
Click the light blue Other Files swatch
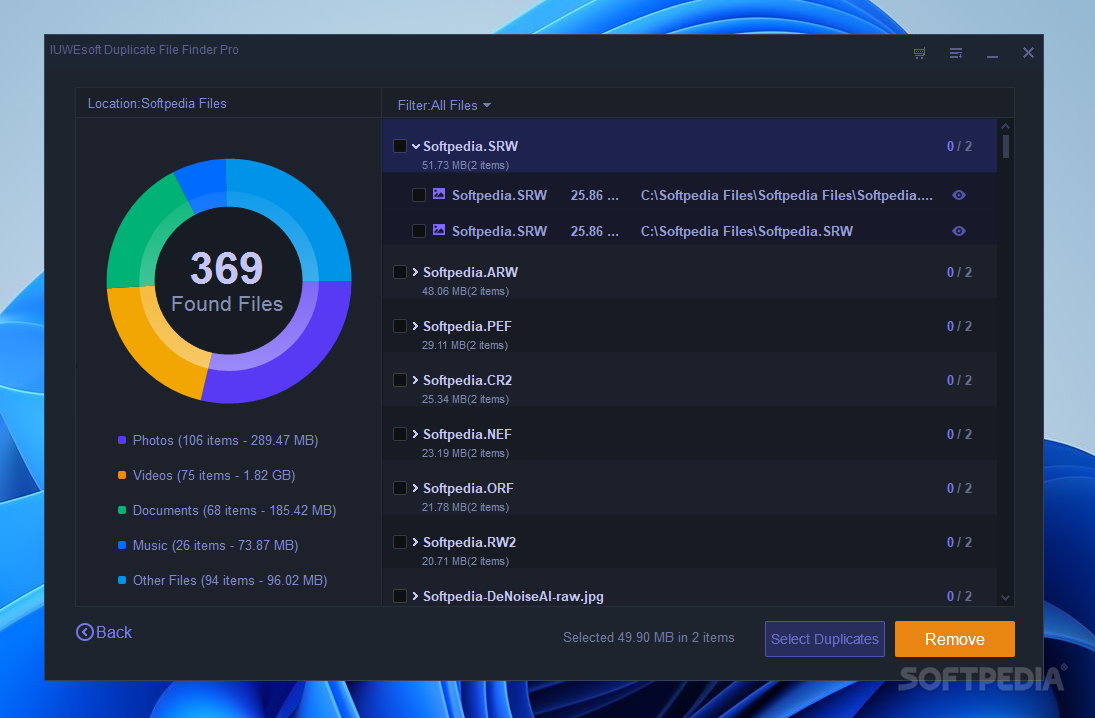click(x=122, y=580)
